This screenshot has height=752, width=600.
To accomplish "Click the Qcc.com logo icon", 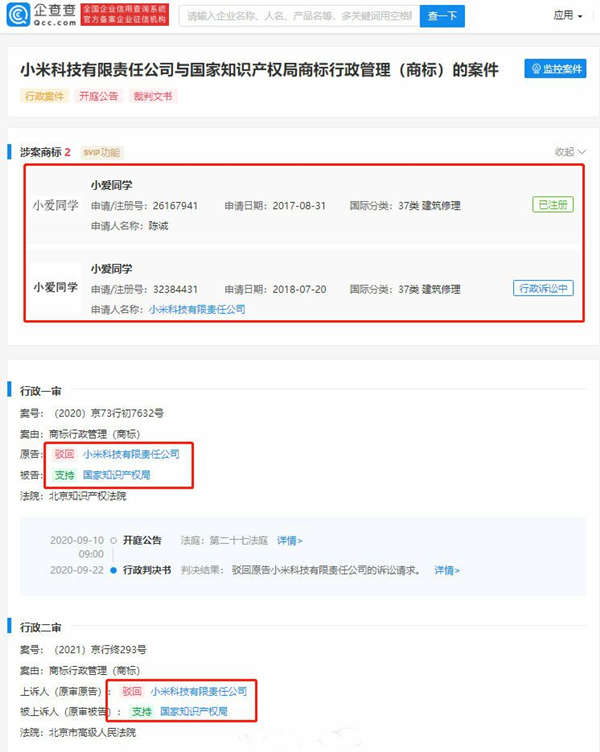I will point(19,14).
